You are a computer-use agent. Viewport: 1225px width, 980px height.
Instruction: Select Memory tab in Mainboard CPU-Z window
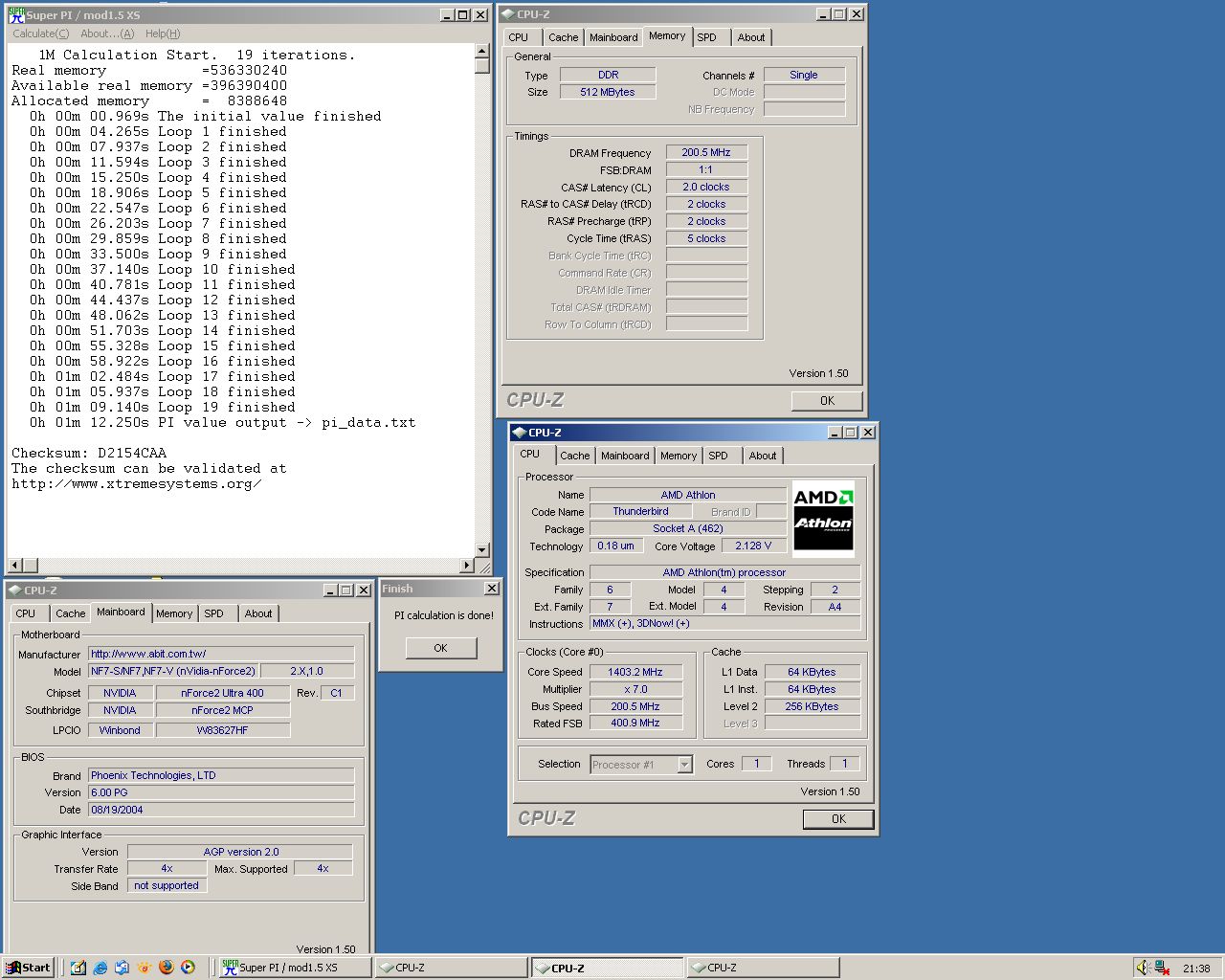point(174,613)
